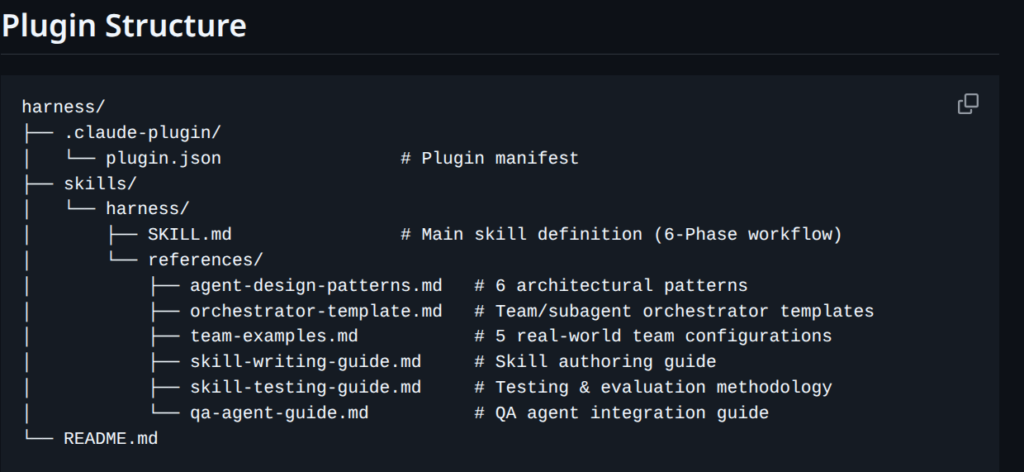Select 'plugin.json' file name
The height and width of the screenshot is (472, 1024).
pos(163,158)
